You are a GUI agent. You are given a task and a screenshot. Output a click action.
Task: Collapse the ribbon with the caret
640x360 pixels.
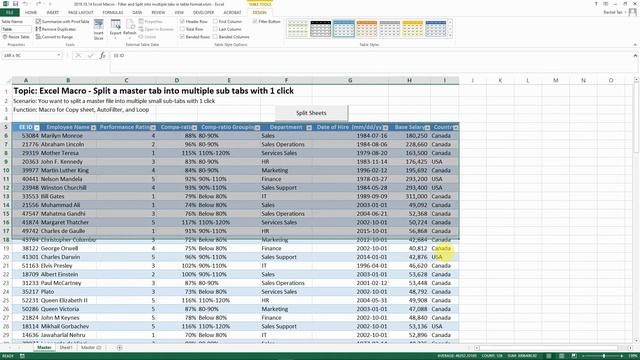[x=635, y=44]
